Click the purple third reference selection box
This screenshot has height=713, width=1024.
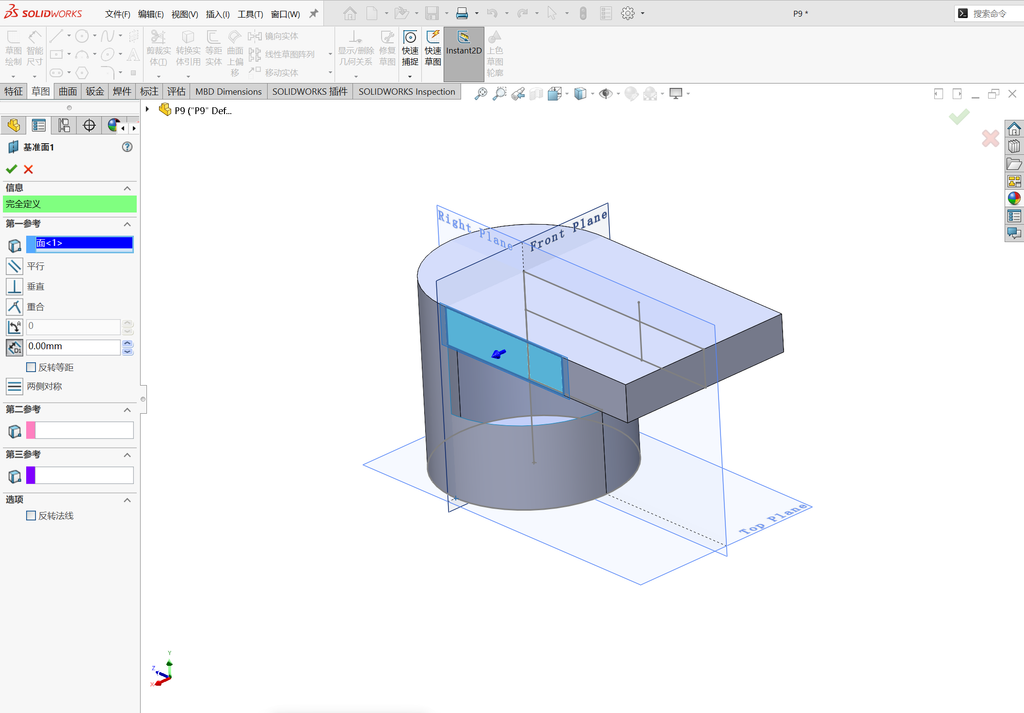tap(80, 475)
